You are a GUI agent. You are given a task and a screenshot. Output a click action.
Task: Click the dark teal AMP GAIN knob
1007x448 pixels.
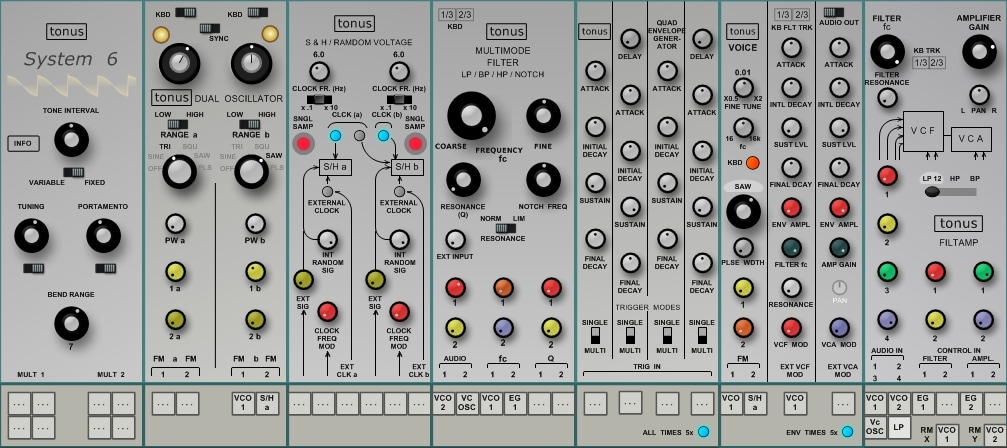click(839, 248)
